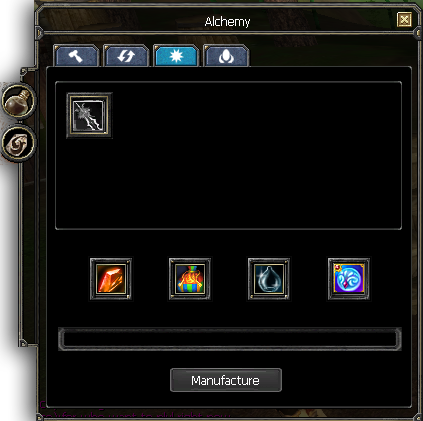Click the potion flask side icon

pos(19,101)
